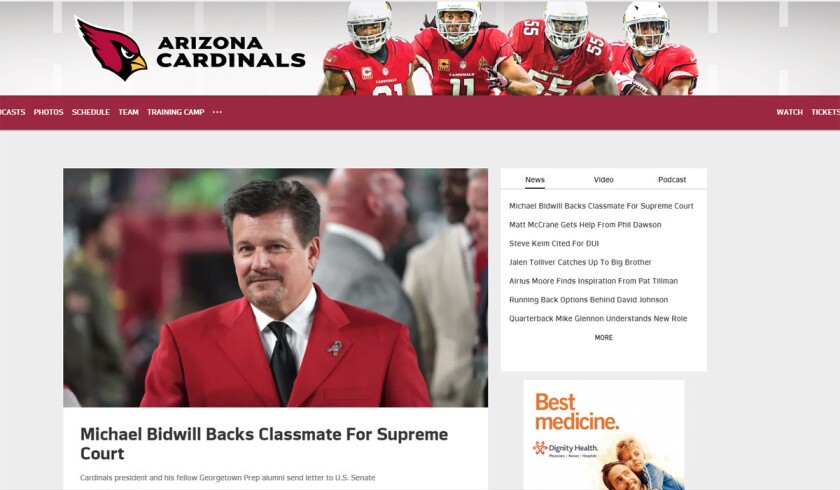Screen dimensions: 840x490
Task: Open the three-dot more navigation menu
Action: pos(217,112)
